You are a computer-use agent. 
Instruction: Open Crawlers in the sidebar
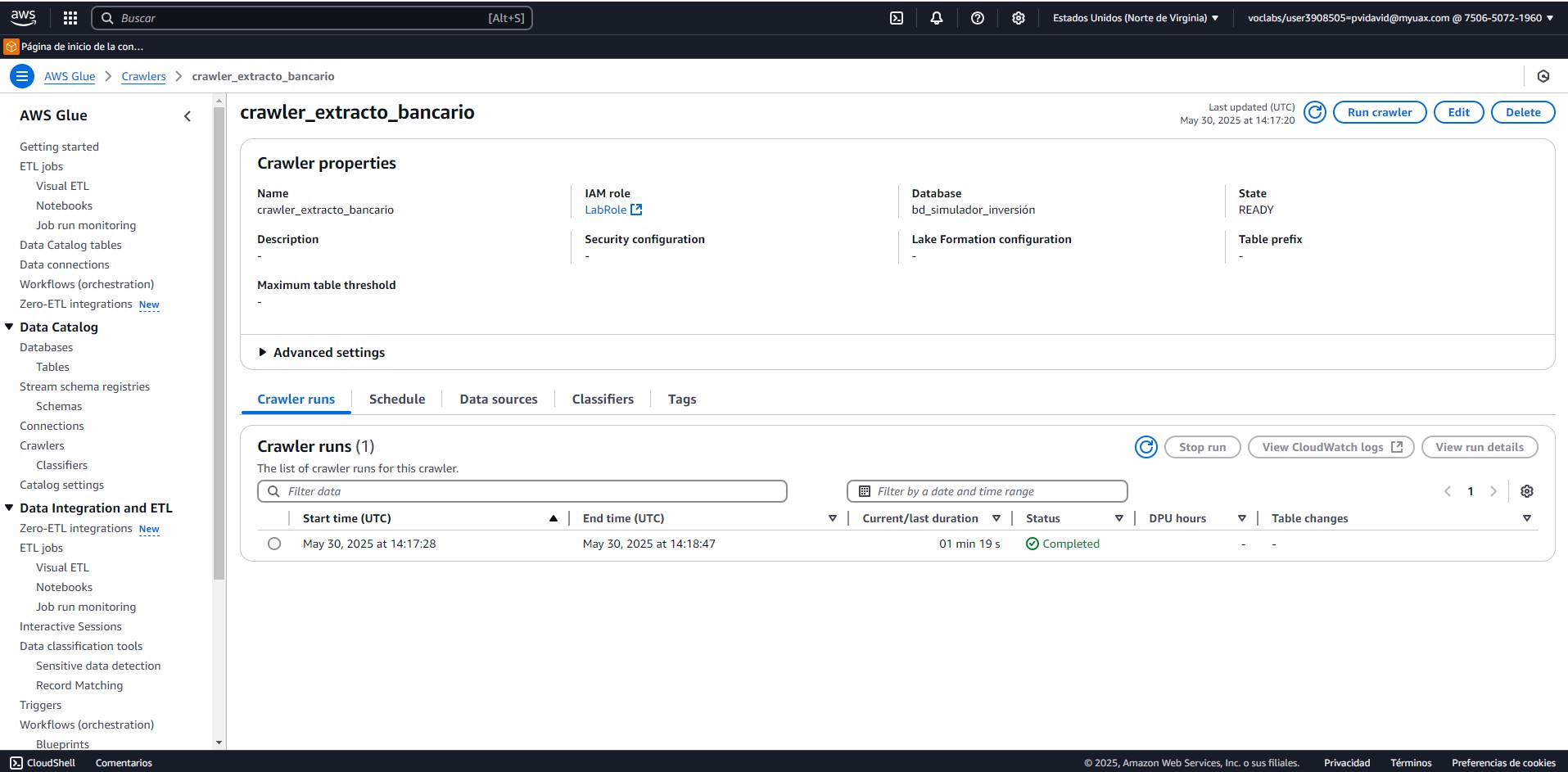(x=42, y=445)
